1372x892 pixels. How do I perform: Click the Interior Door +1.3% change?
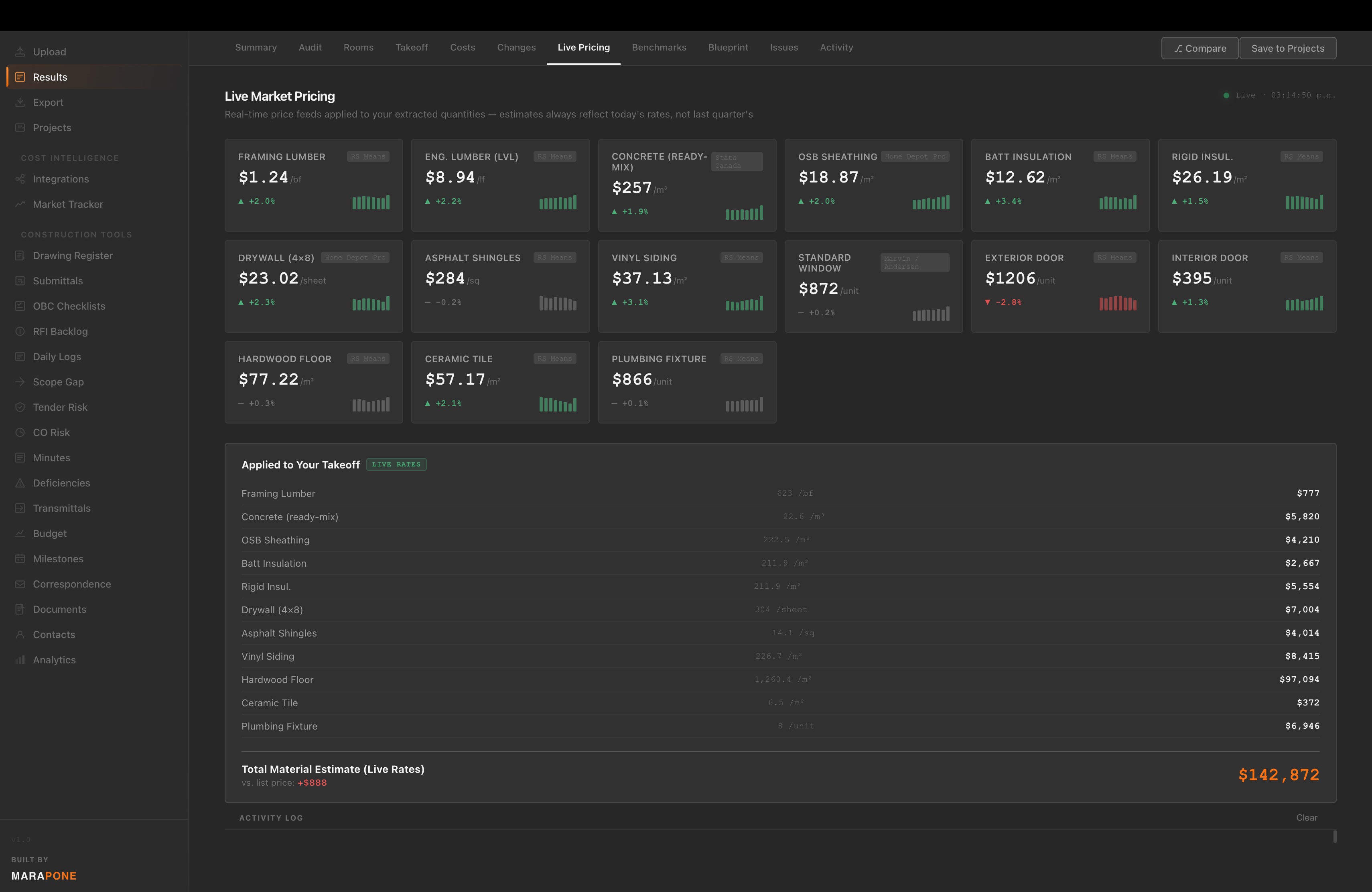click(x=1190, y=302)
